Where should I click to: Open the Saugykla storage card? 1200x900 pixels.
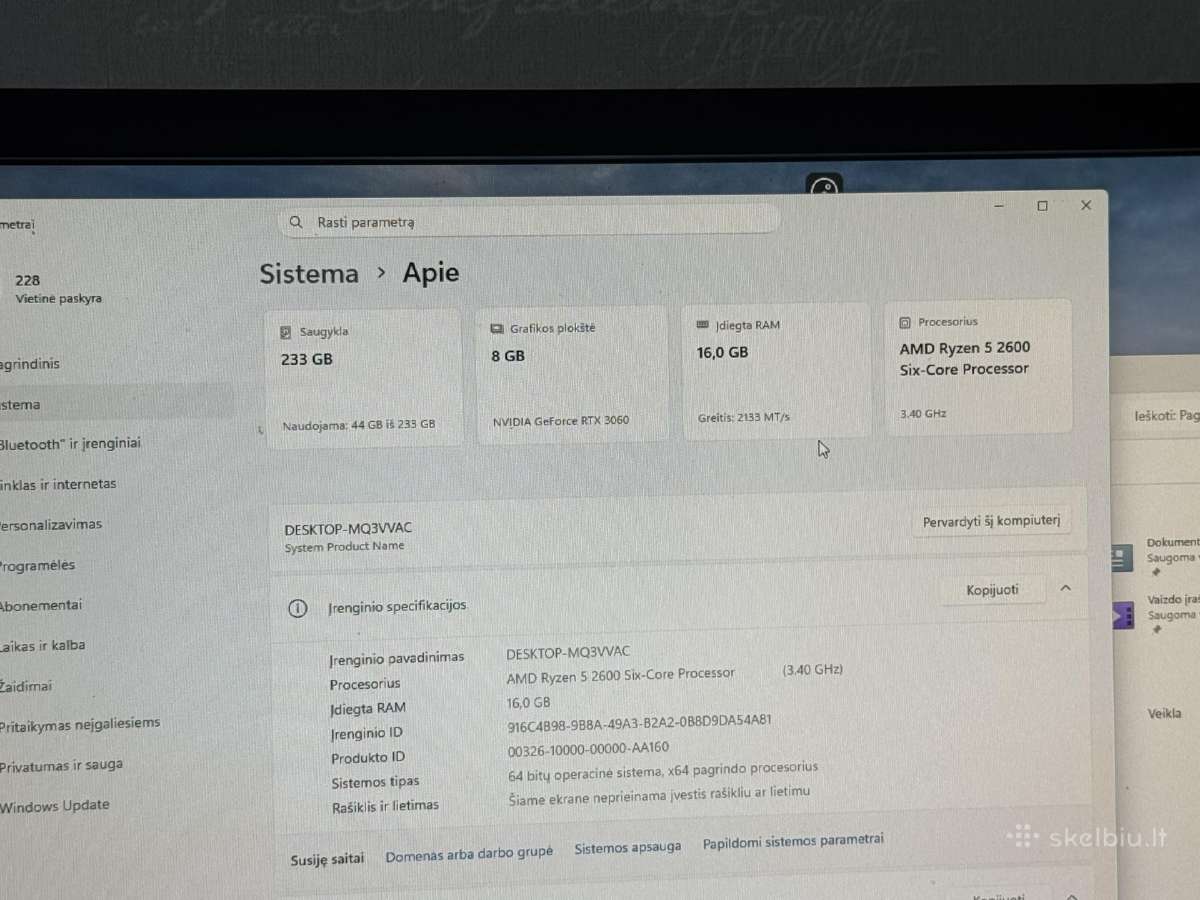pos(364,378)
